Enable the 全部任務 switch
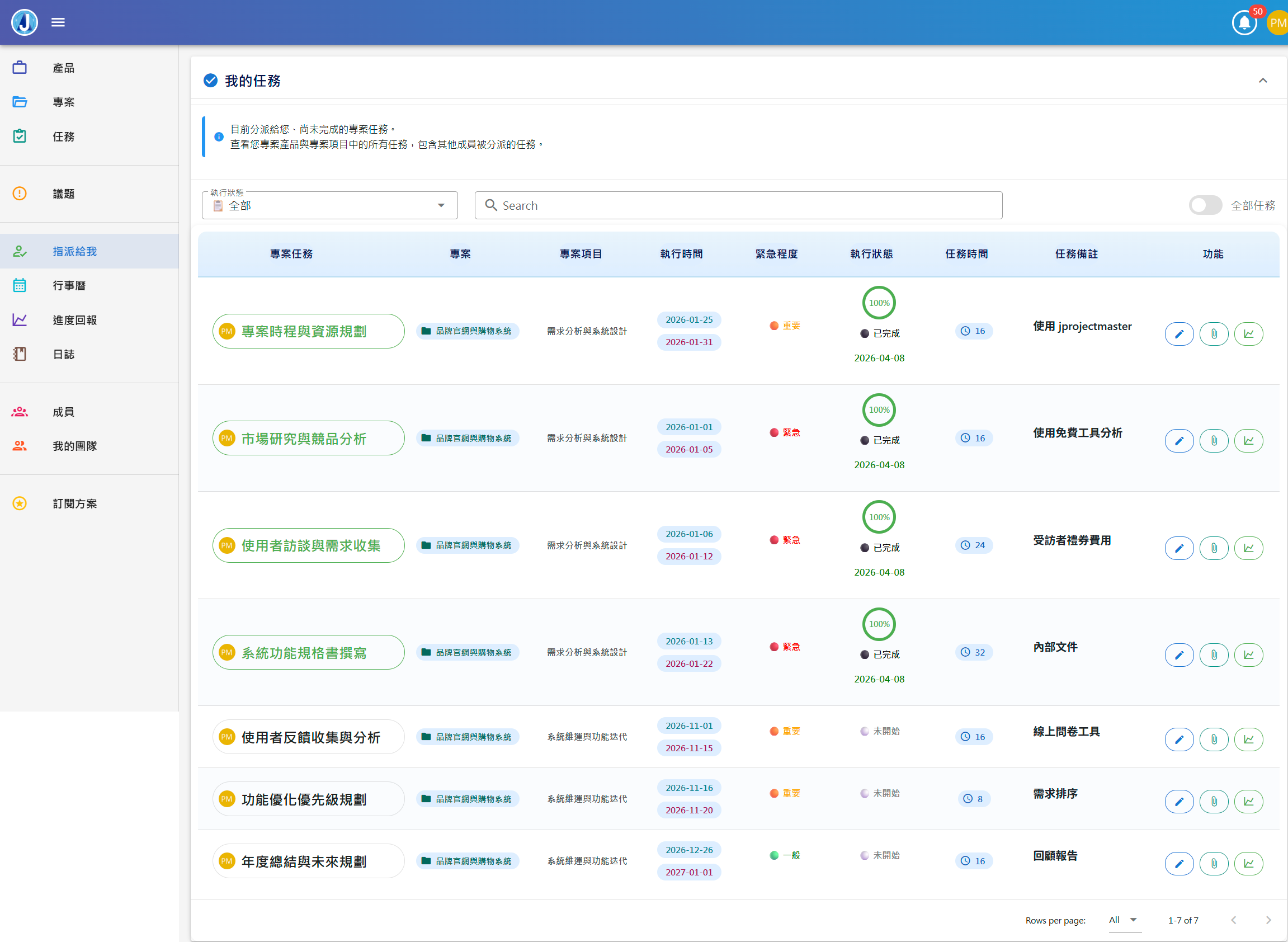Image resolution: width=1288 pixels, height=942 pixels. coord(1205,205)
